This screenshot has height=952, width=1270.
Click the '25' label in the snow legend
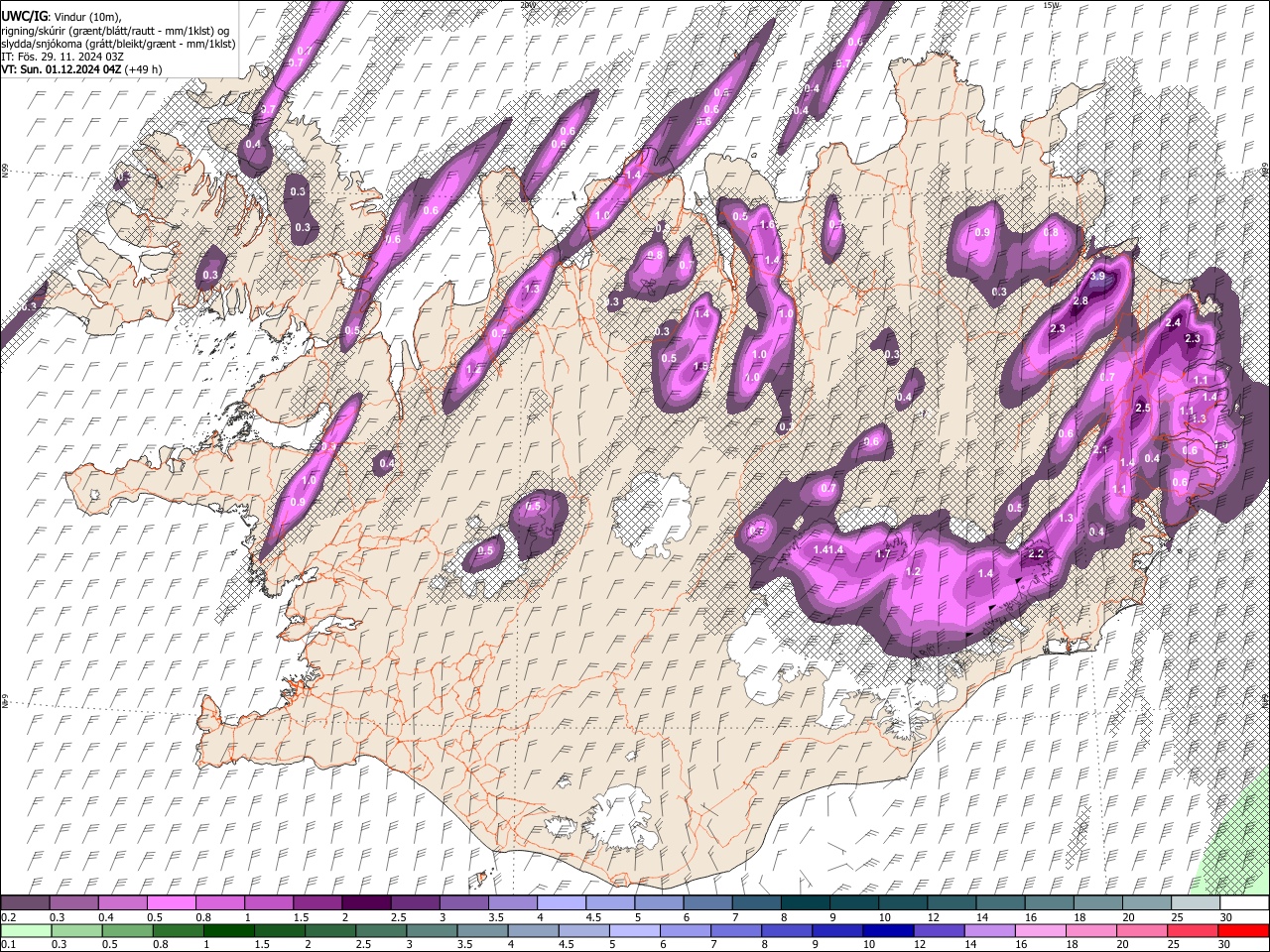click(x=1176, y=917)
